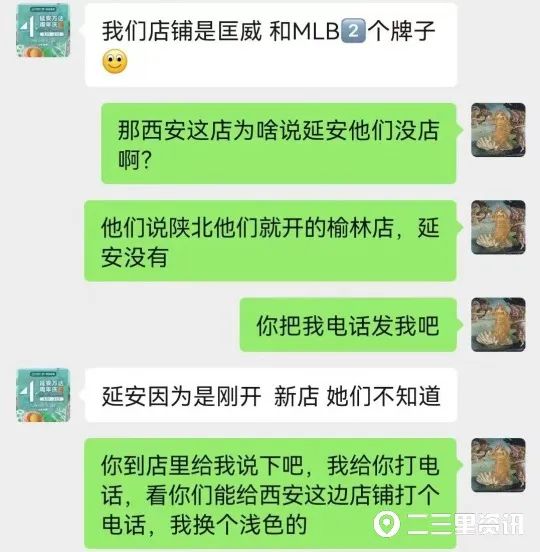Click the number 2 keycap emoji
The image size is (540, 552).
tap(353, 31)
